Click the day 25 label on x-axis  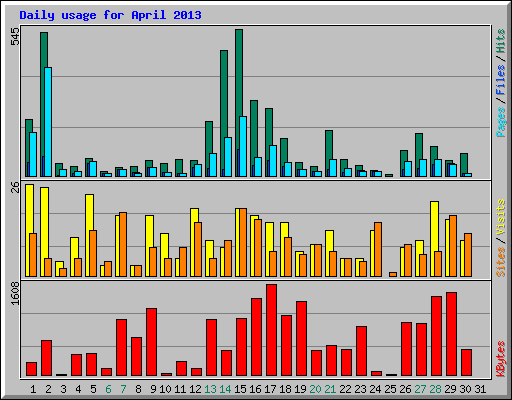(x=390, y=389)
